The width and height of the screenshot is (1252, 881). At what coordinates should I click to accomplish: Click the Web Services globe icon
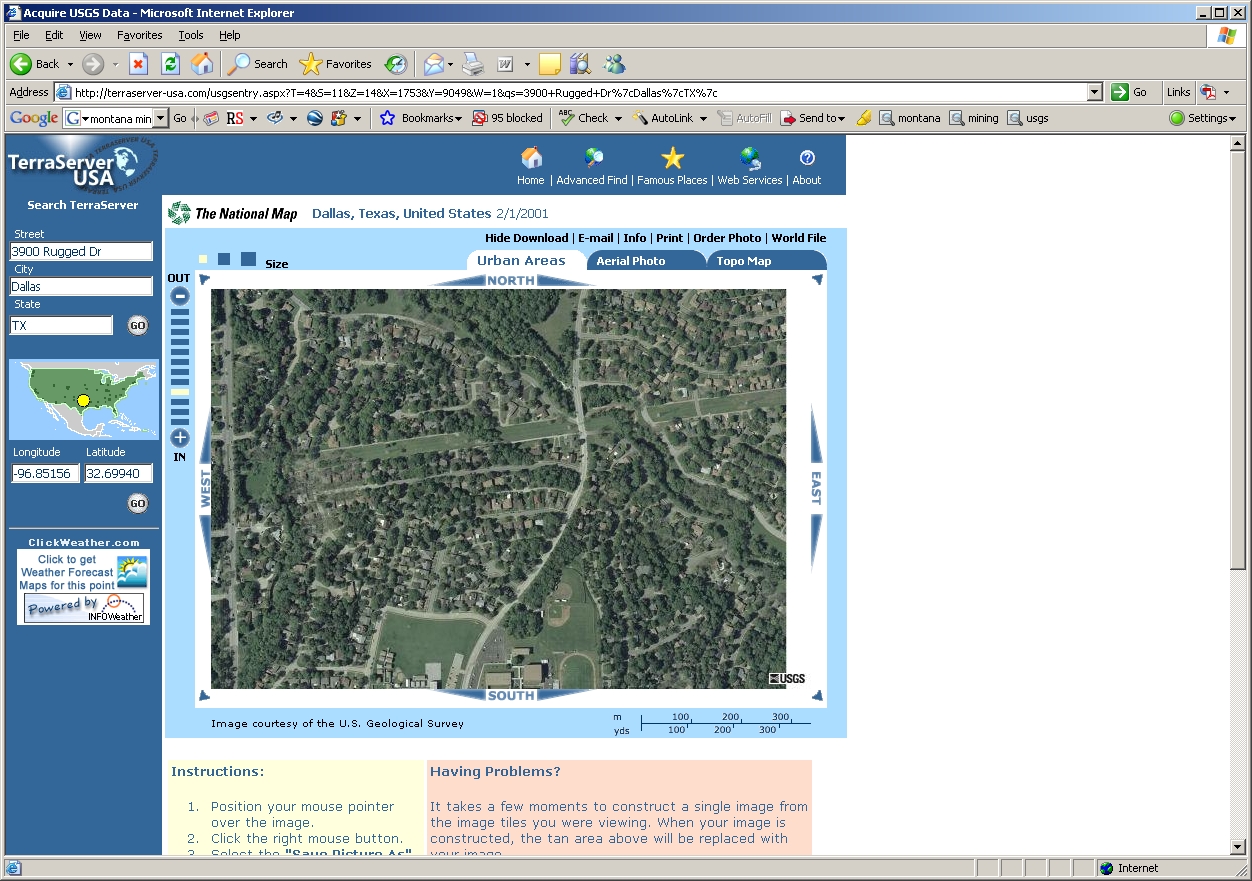click(x=750, y=158)
